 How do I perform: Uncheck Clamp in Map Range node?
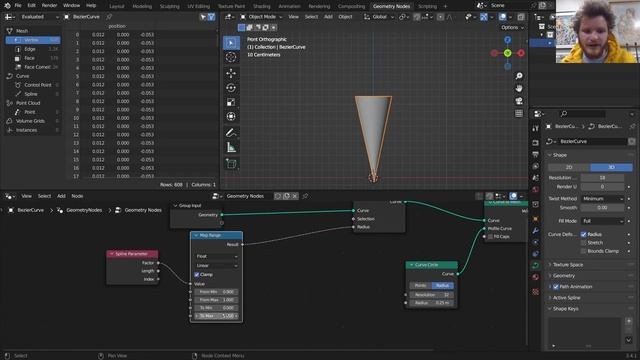(x=197, y=275)
